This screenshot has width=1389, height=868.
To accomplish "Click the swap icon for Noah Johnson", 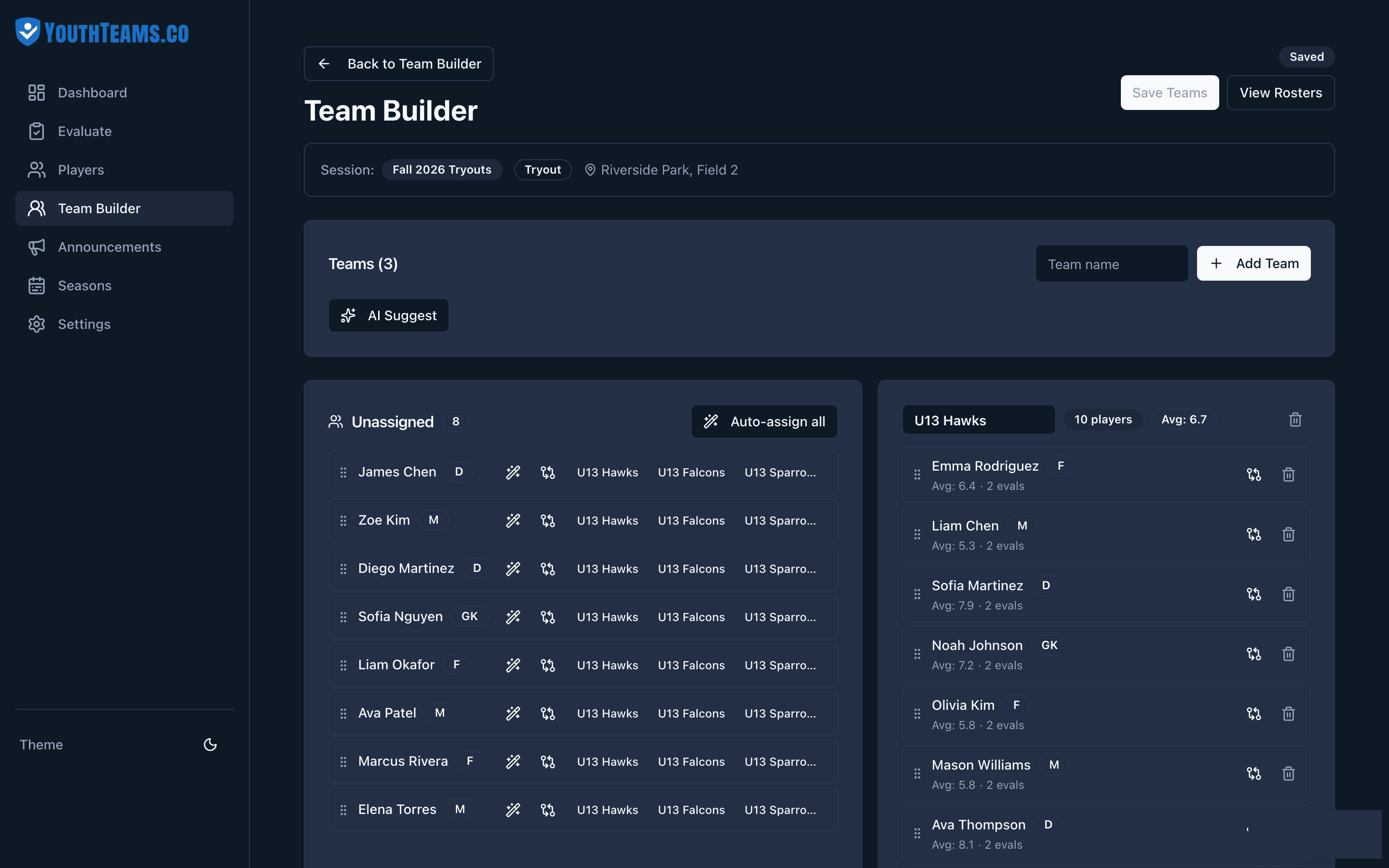I will [1253, 654].
